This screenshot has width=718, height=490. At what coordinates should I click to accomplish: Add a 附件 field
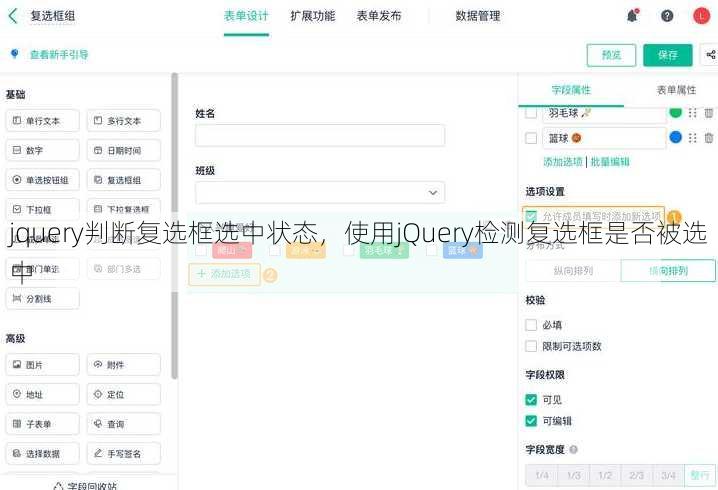pos(124,365)
